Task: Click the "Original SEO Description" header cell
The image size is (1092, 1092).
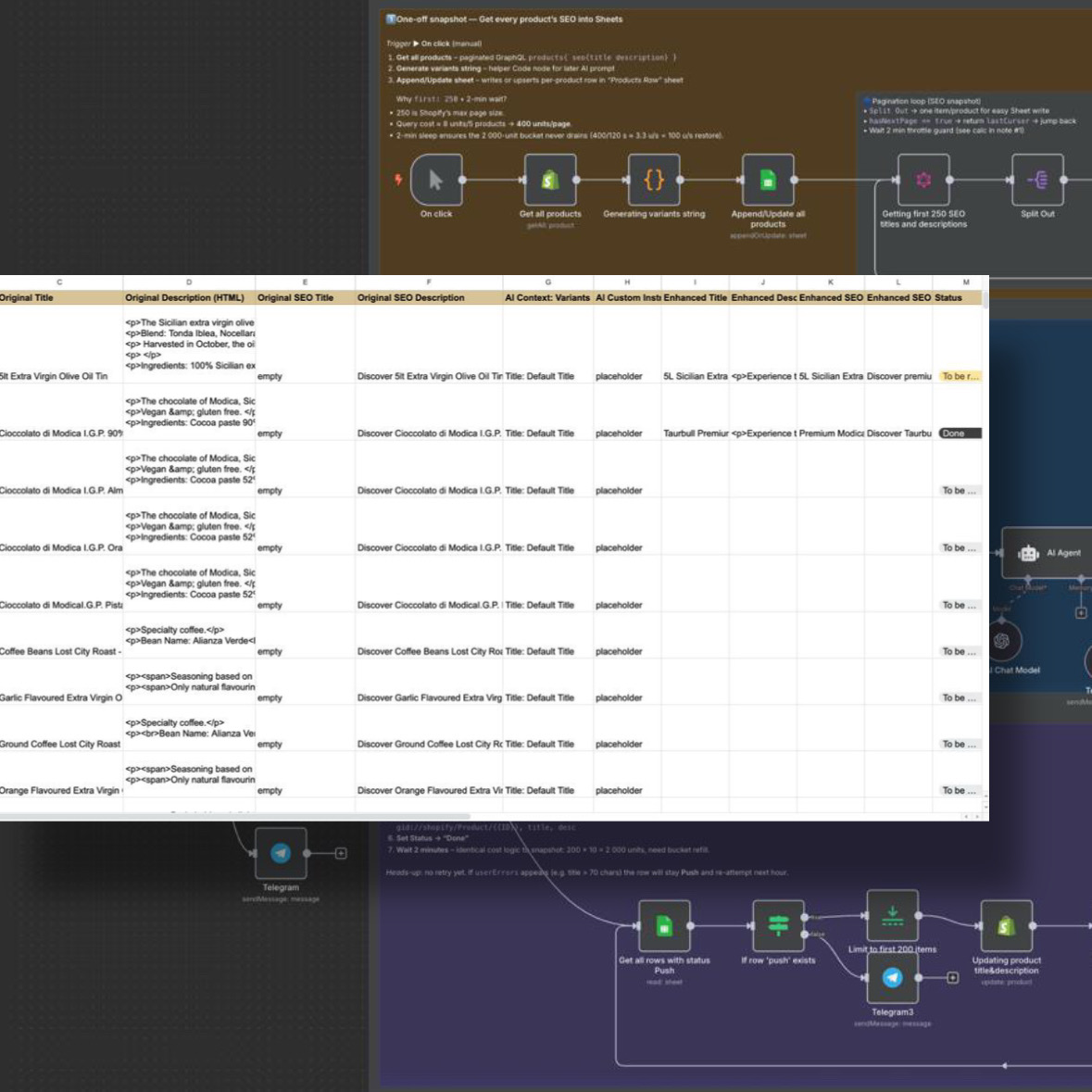Action: 429,297
